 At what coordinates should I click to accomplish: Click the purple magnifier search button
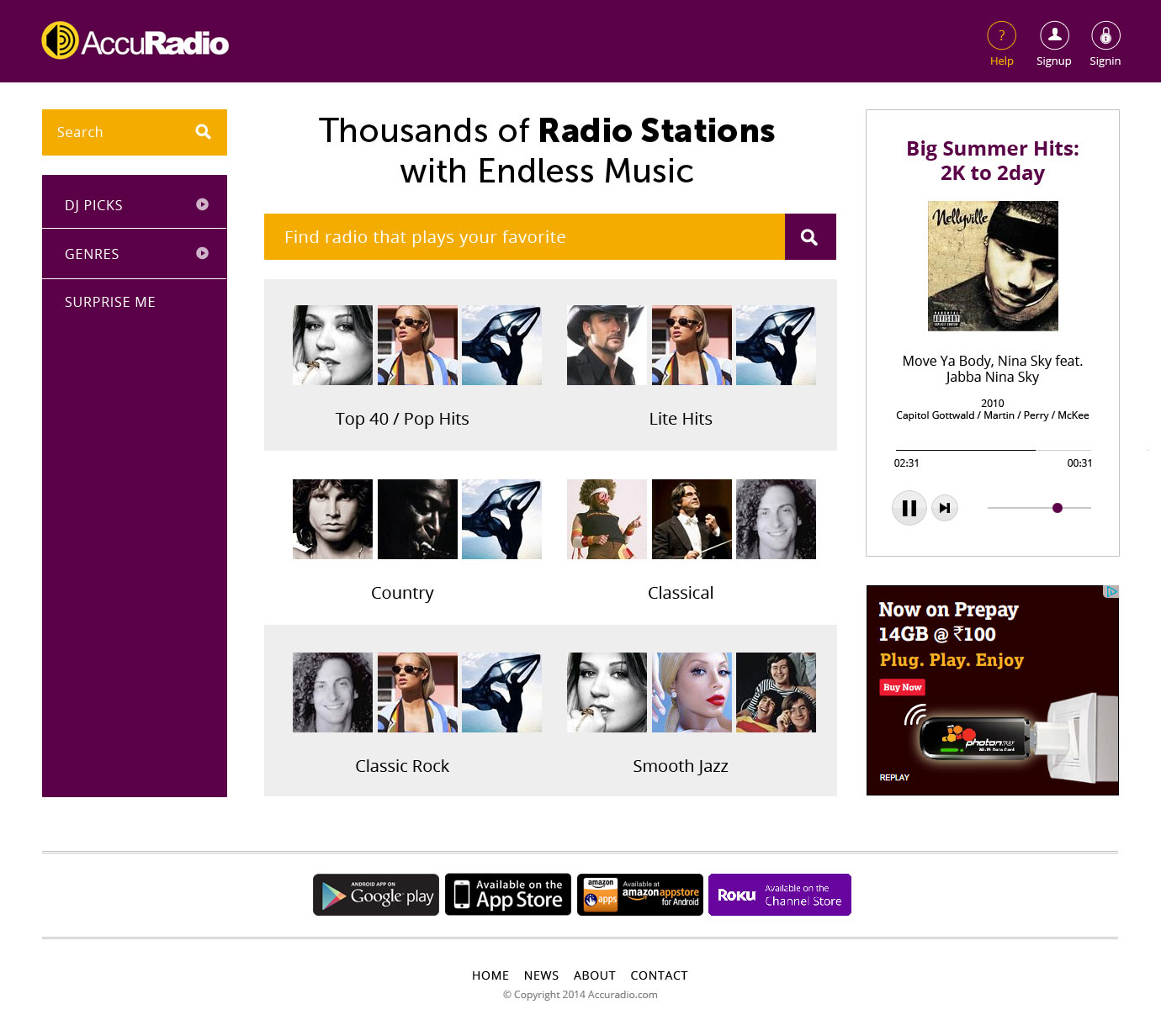(810, 237)
